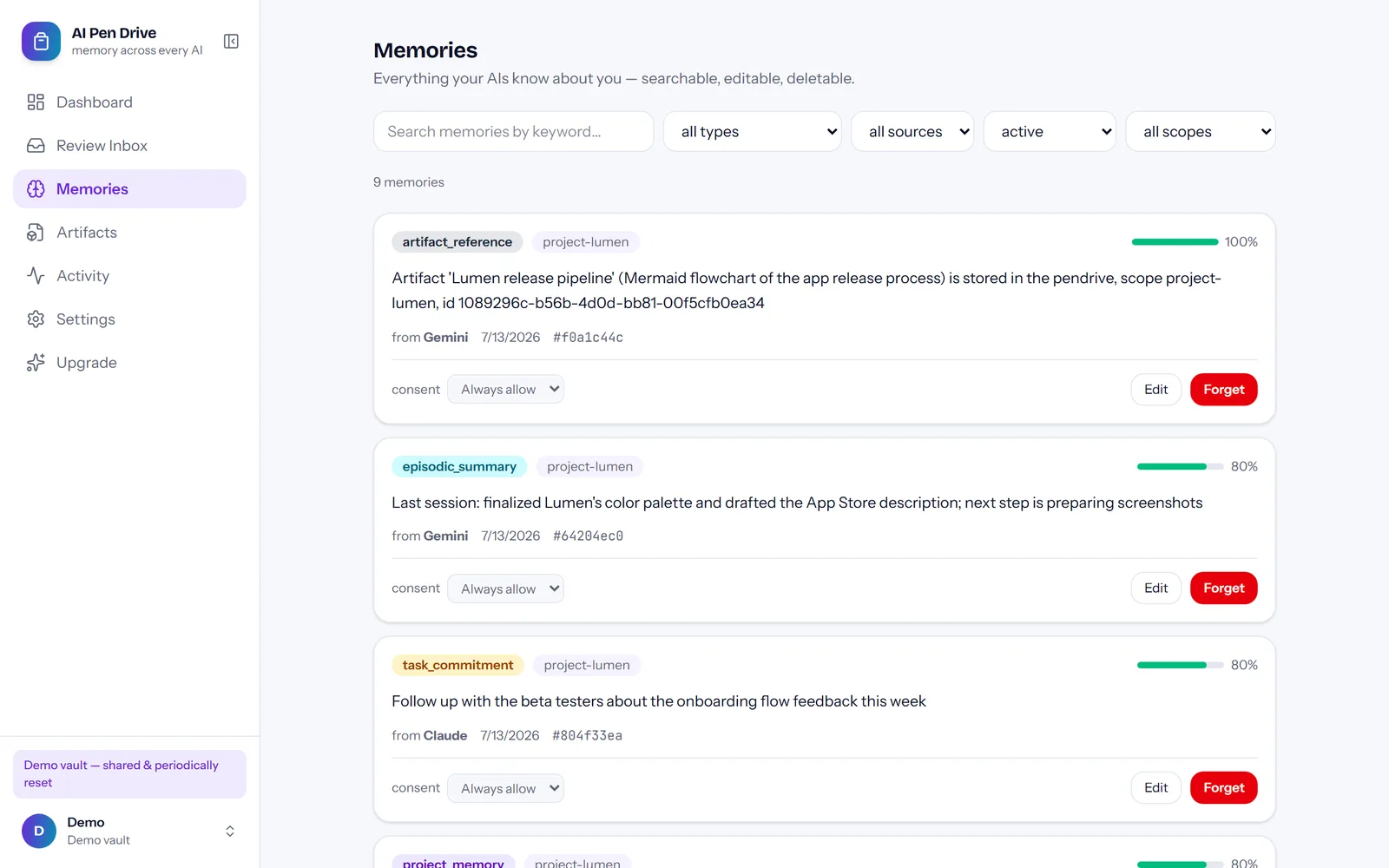
Task: Open the all types filter dropdown
Action: (x=752, y=132)
